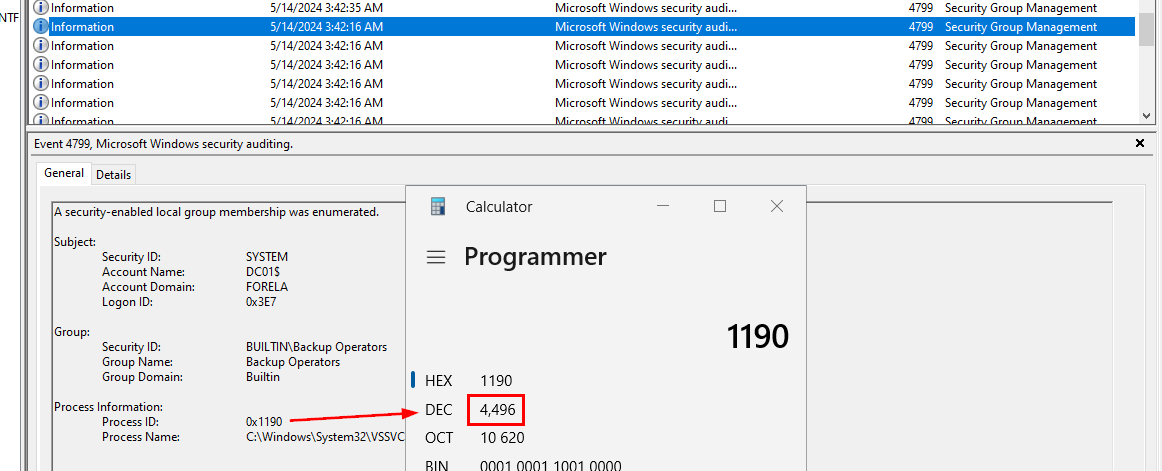Click the Programmer mode heading
Viewport: 1162px width, 471px height.
(x=535, y=257)
